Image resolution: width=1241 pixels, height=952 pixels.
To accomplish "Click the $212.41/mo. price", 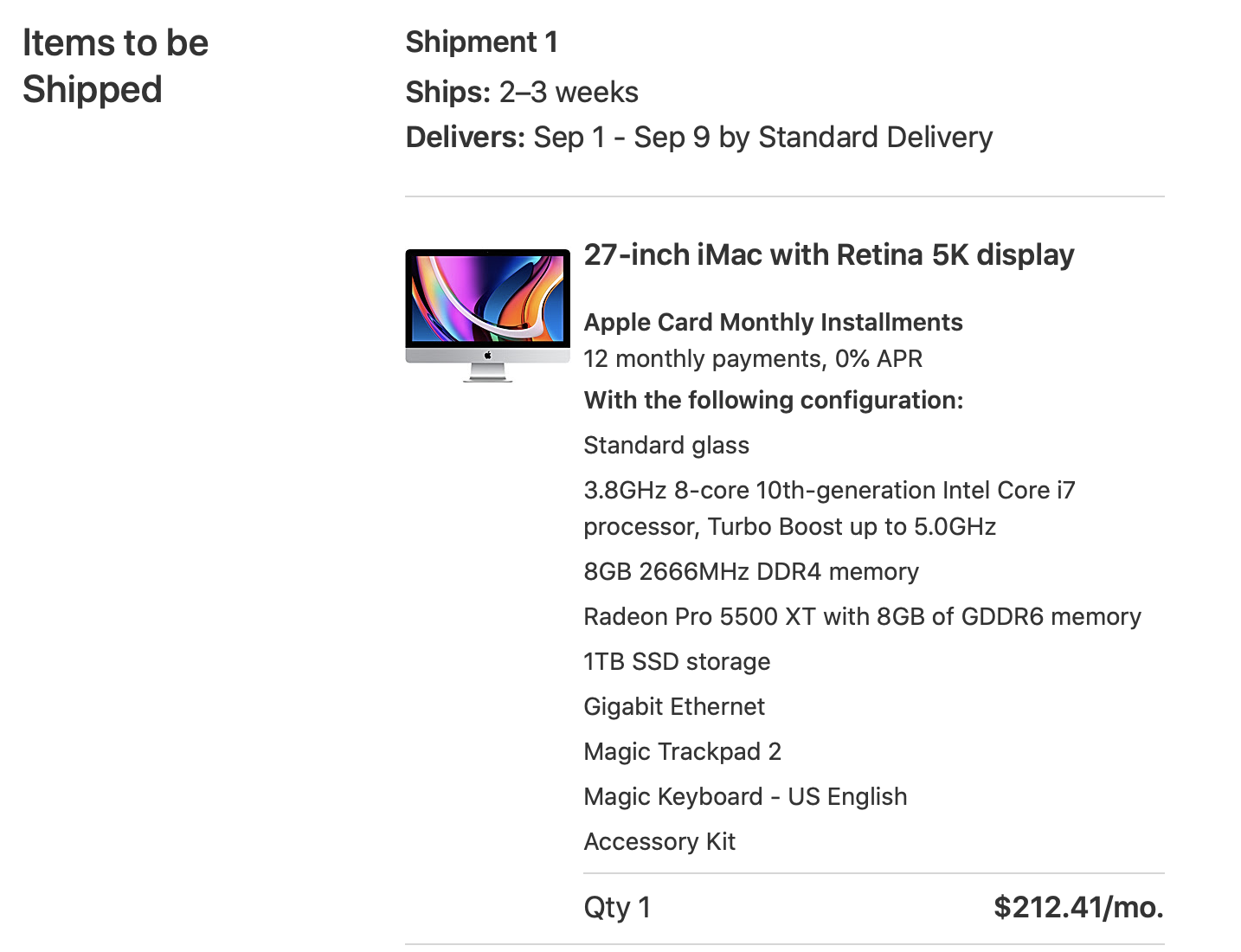I will click(x=1078, y=908).
